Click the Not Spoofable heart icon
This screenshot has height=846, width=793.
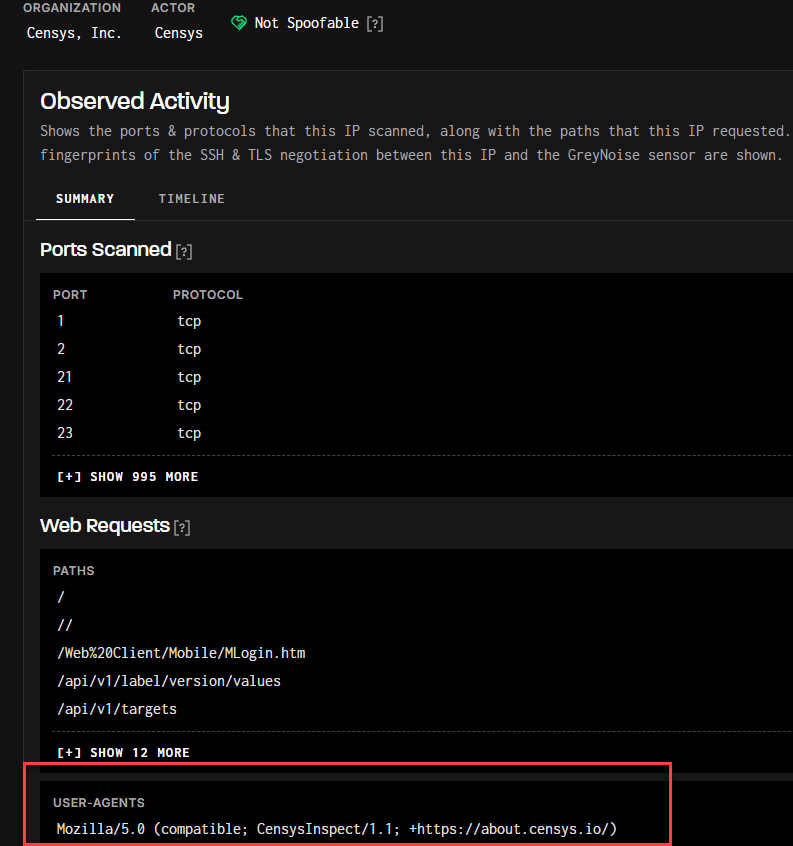point(238,23)
